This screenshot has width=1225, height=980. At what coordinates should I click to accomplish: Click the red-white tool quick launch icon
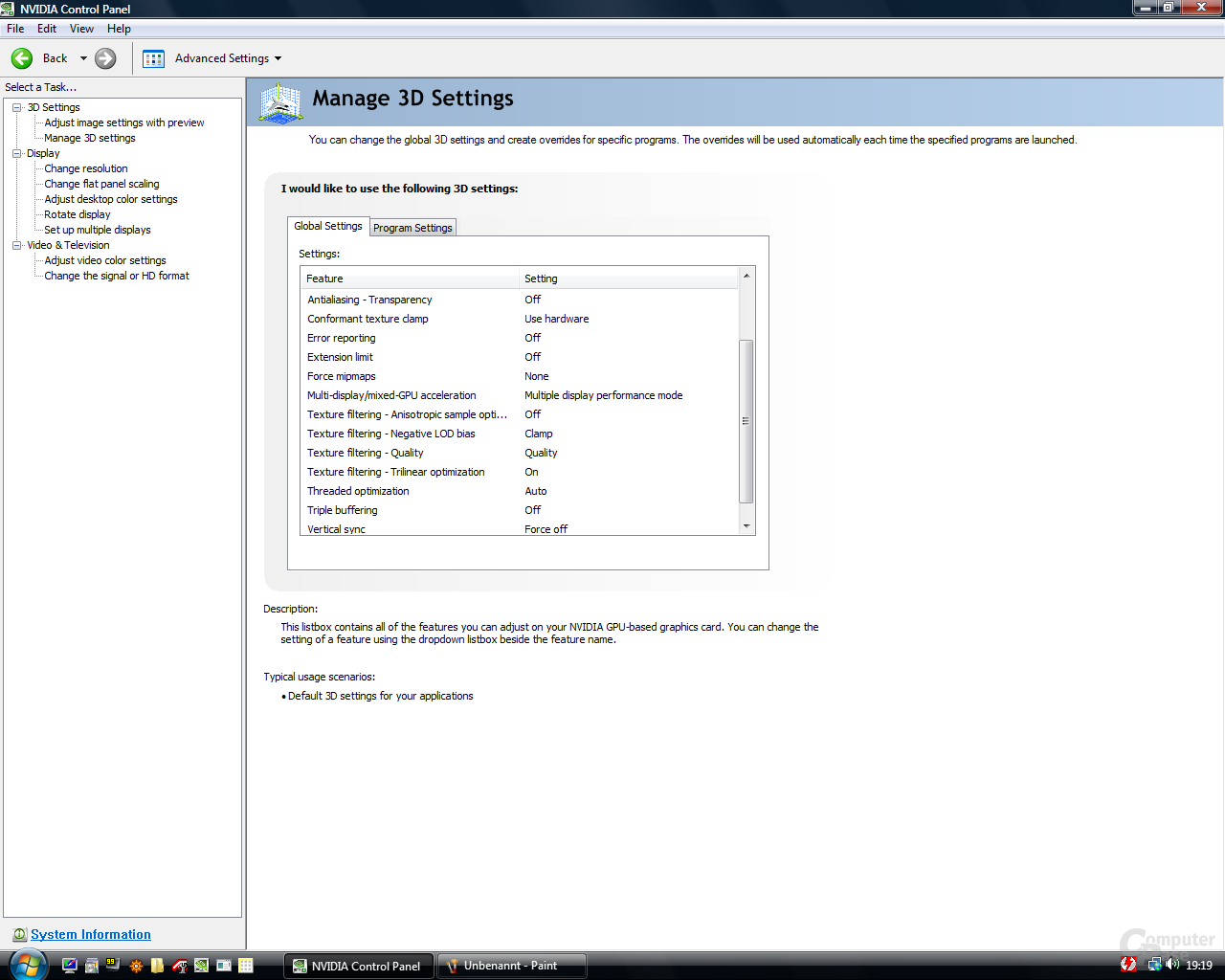pyautogui.click(x=180, y=966)
